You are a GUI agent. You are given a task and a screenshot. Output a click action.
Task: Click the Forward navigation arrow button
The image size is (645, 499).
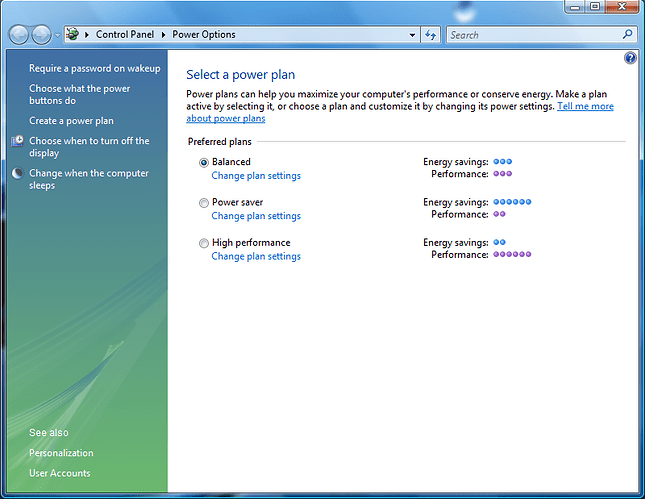point(40,35)
